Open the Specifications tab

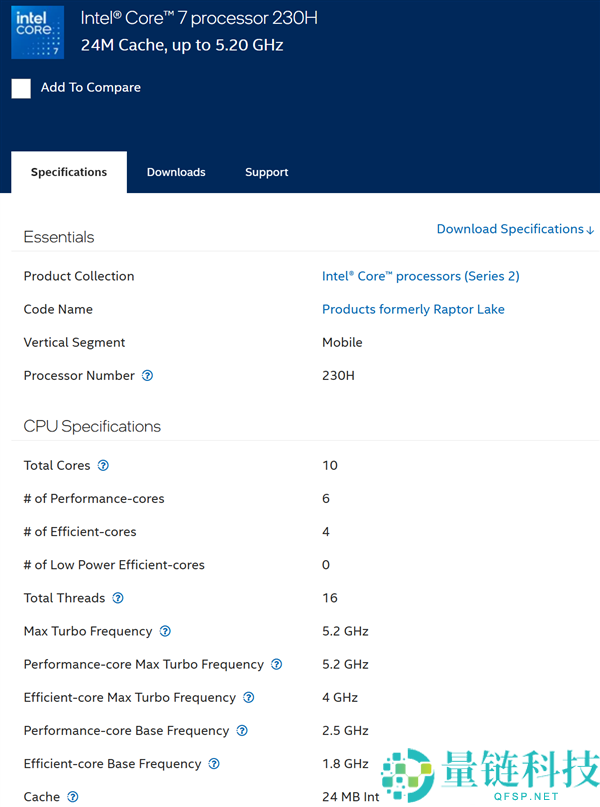[x=69, y=172]
